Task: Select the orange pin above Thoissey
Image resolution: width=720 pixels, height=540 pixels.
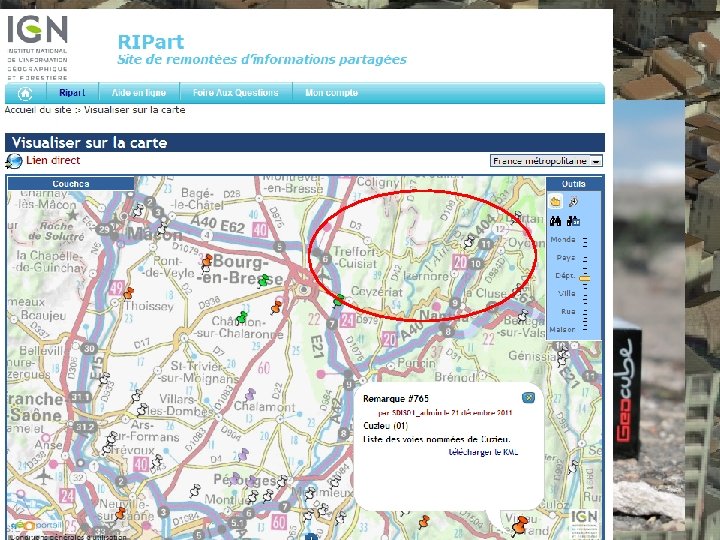Action: tap(128, 292)
